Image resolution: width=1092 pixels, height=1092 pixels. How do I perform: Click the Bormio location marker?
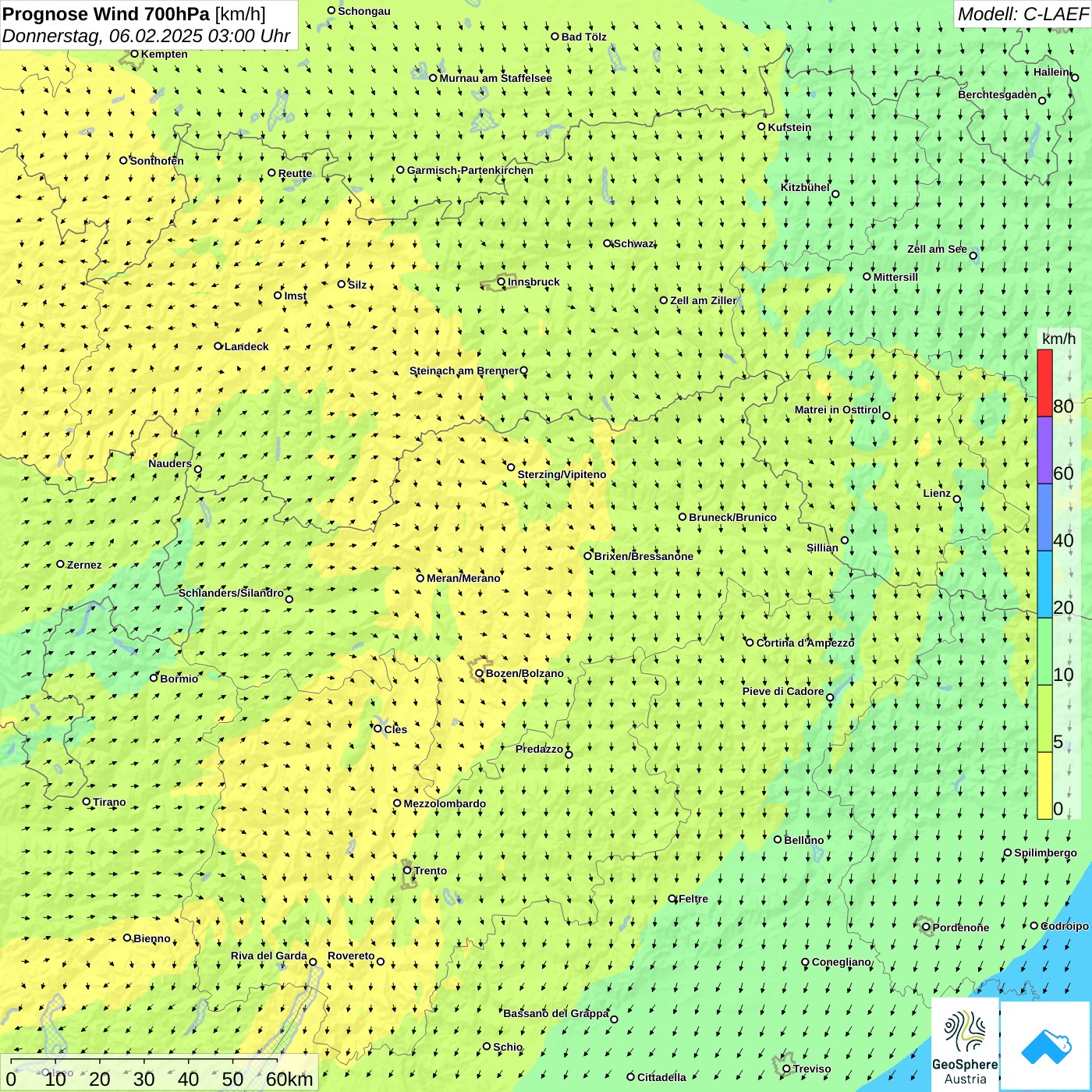coord(154,678)
